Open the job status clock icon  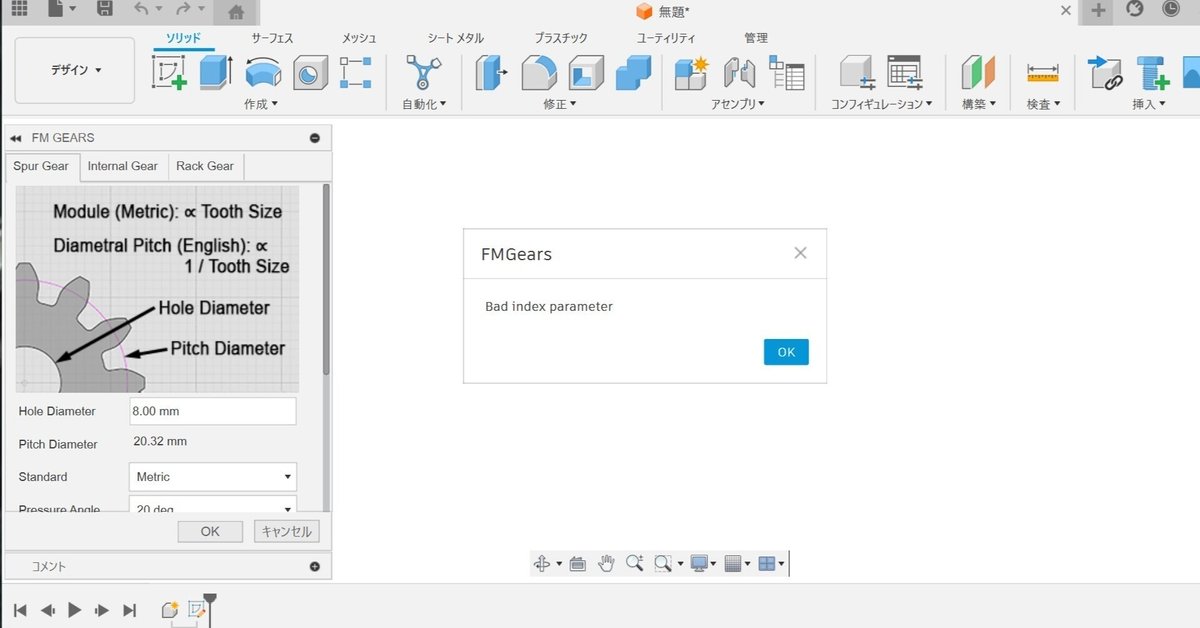point(1171,9)
